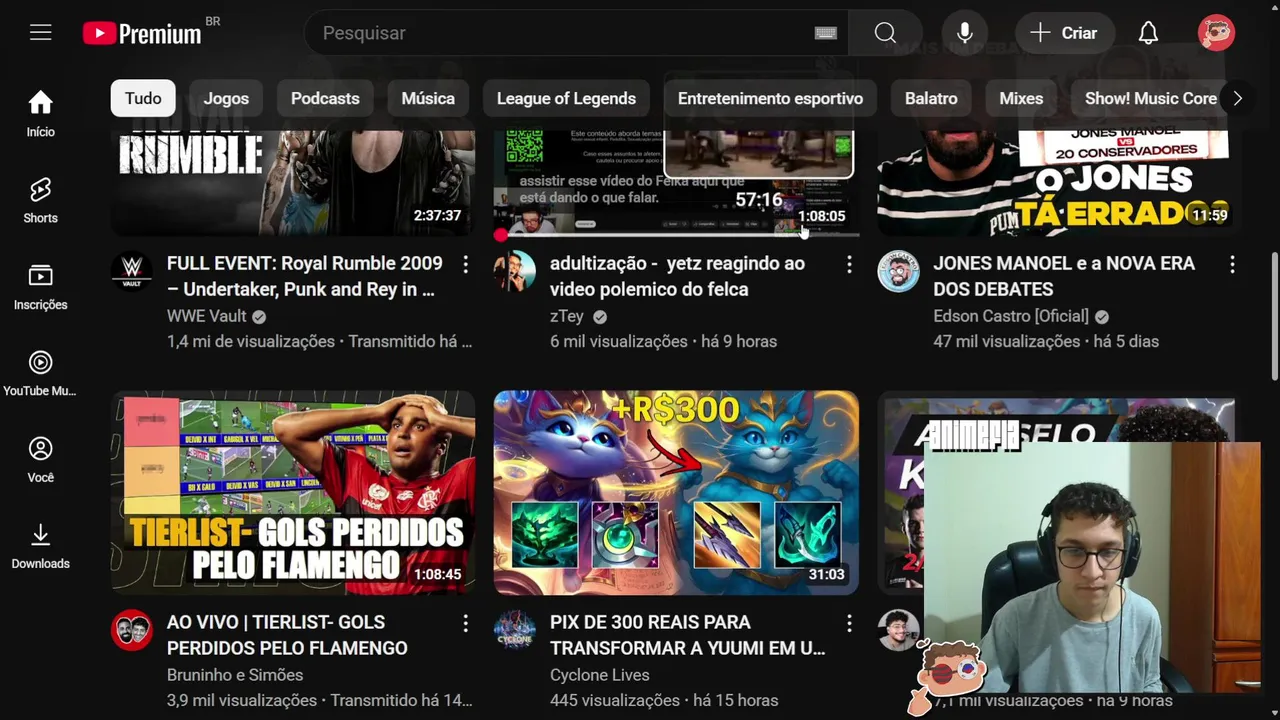The height and width of the screenshot is (720, 1280).
Task: Open the Criar create button
Action: (x=1064, y=33)
